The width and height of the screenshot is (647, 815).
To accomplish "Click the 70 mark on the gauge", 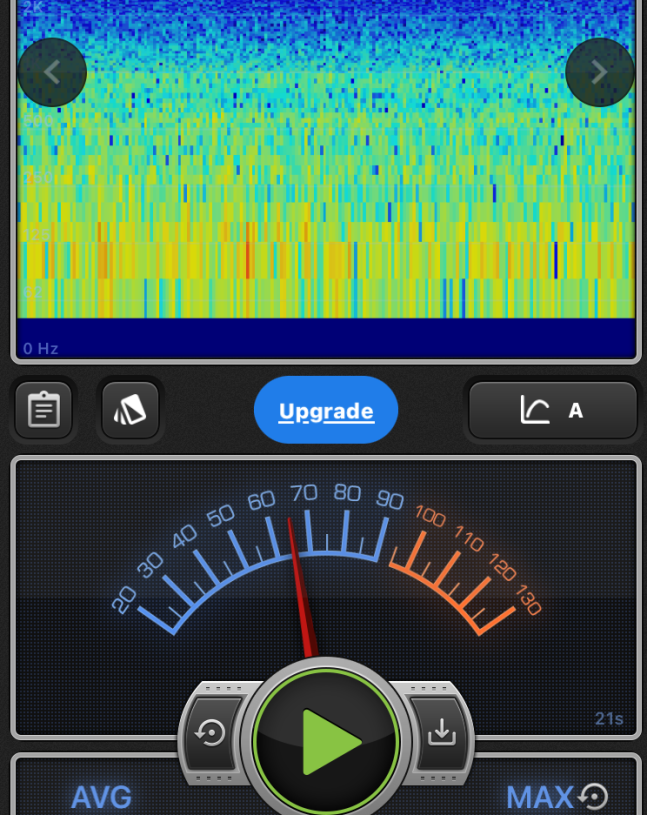I will (x=304, y=493).
